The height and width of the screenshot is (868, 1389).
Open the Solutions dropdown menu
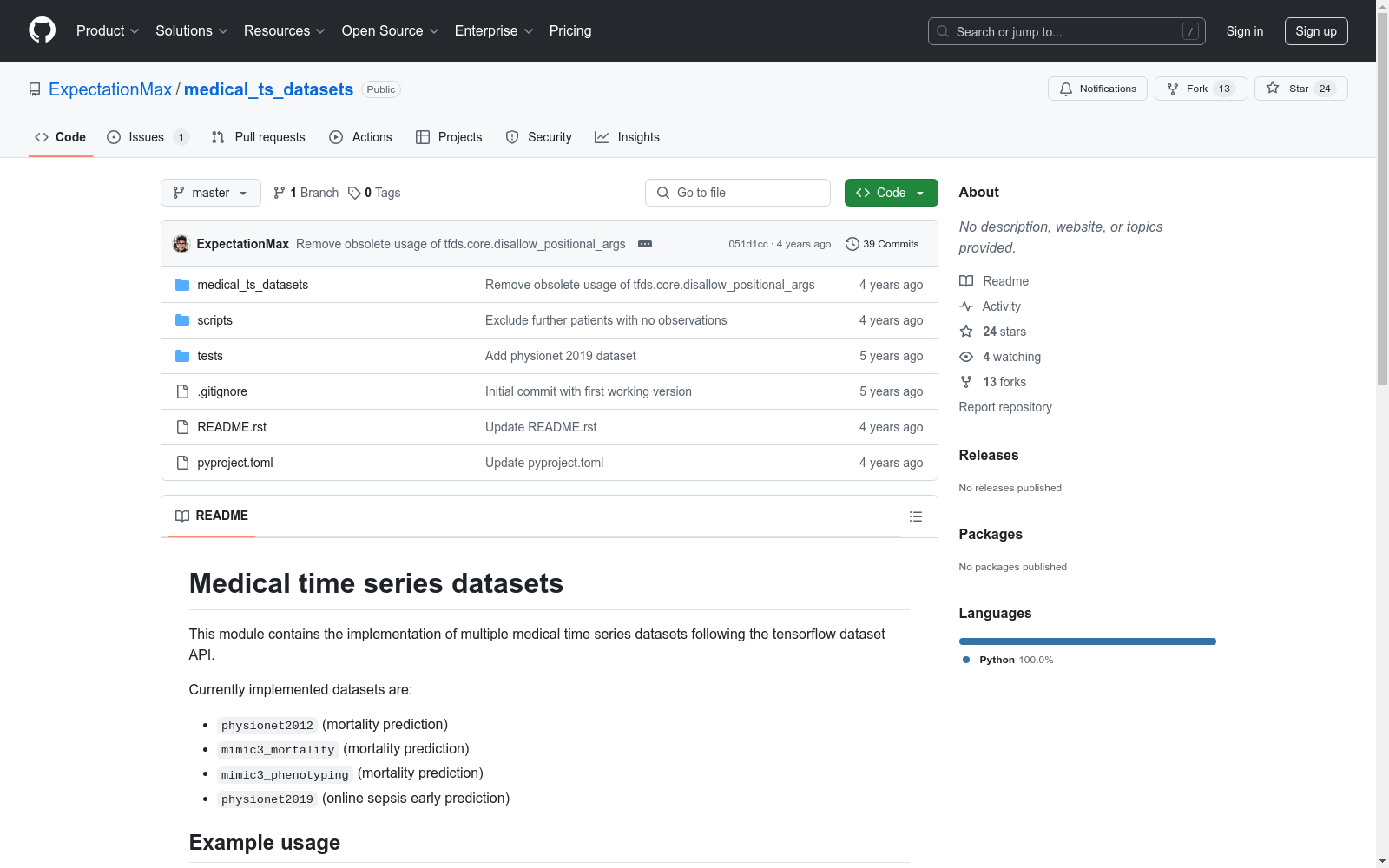tap(192, 31)
